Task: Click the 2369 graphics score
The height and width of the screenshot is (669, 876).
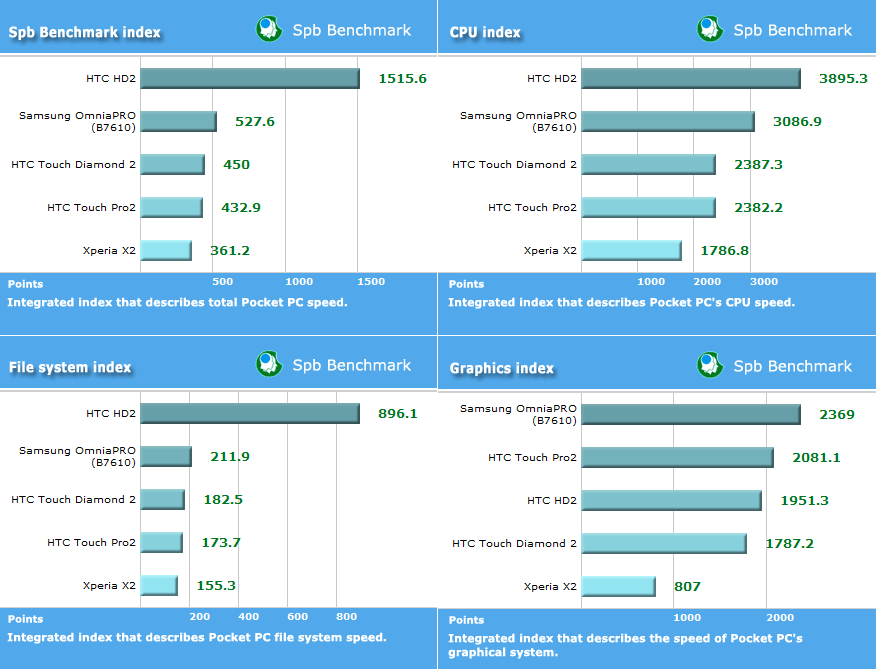Action: coord(837,415)
